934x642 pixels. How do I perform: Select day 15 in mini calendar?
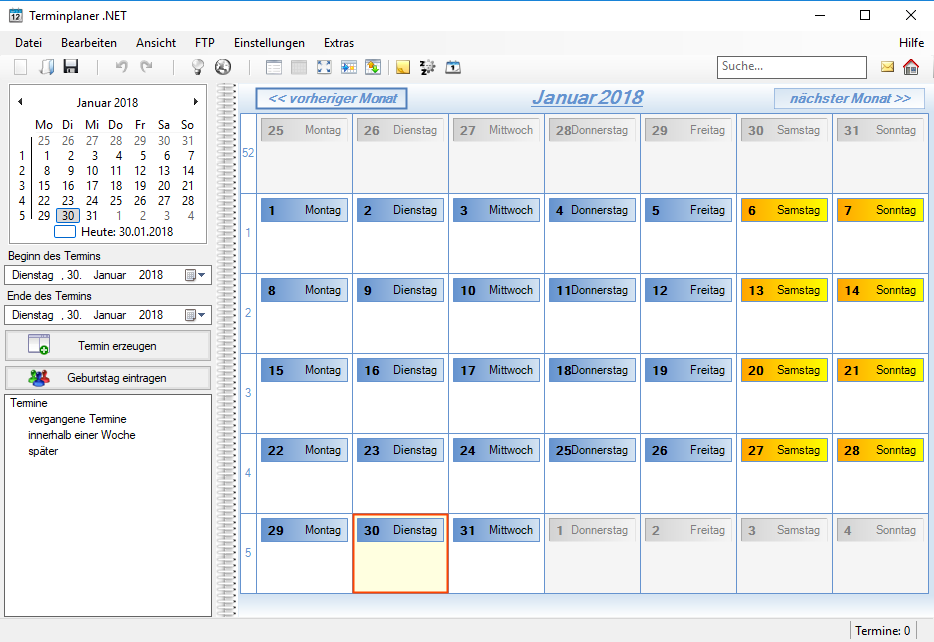point(44,186)
